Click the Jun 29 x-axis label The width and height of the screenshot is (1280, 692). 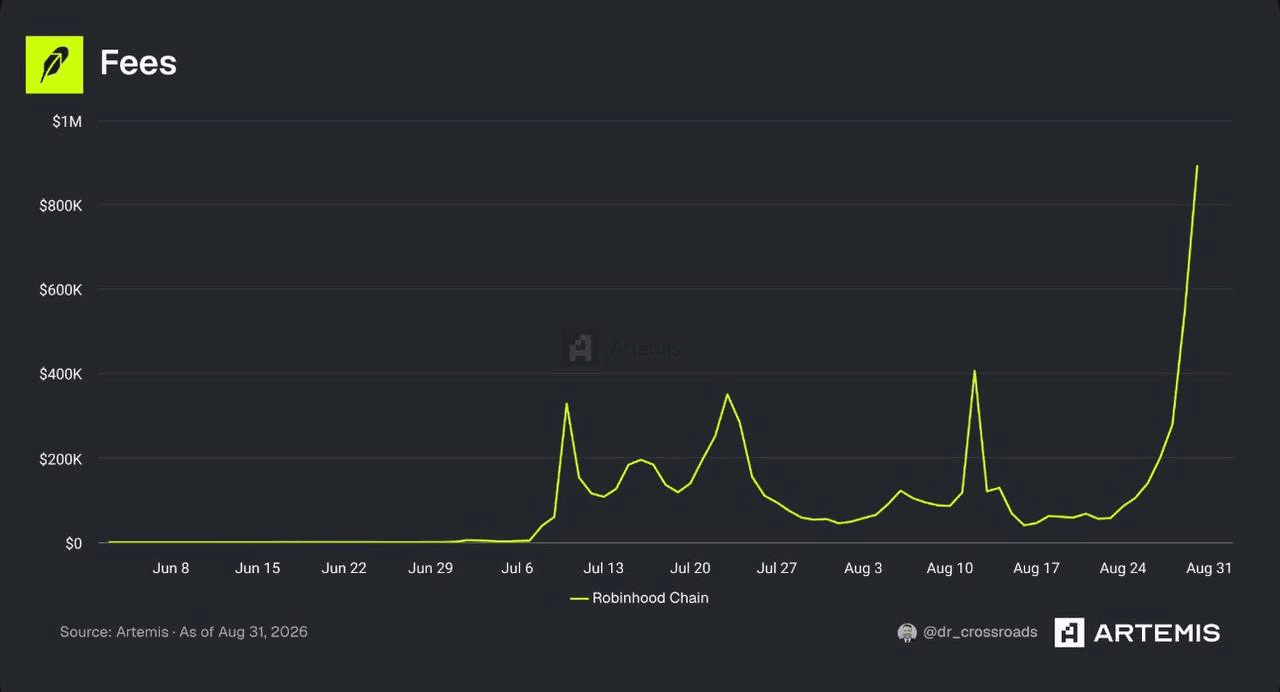(x=431, y=568)
